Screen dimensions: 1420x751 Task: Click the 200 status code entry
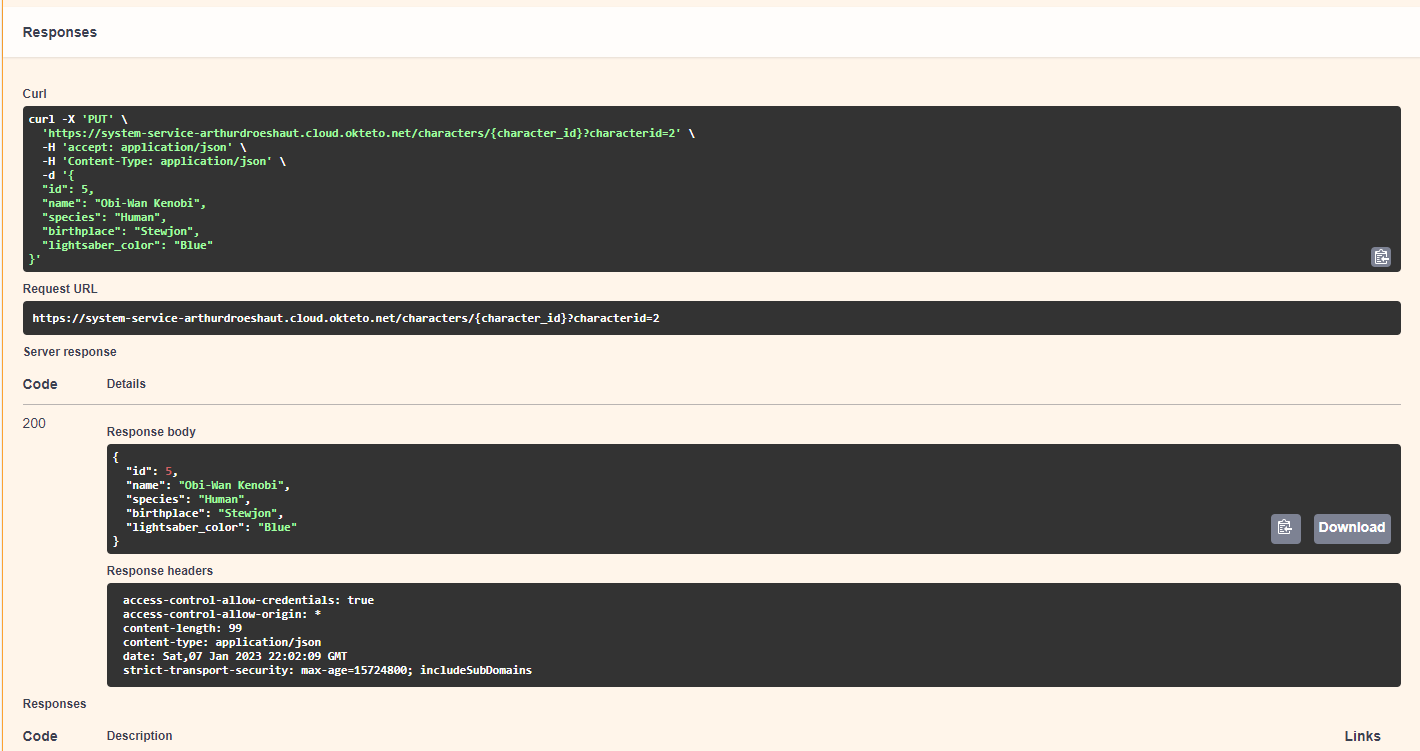click(33, 423)
